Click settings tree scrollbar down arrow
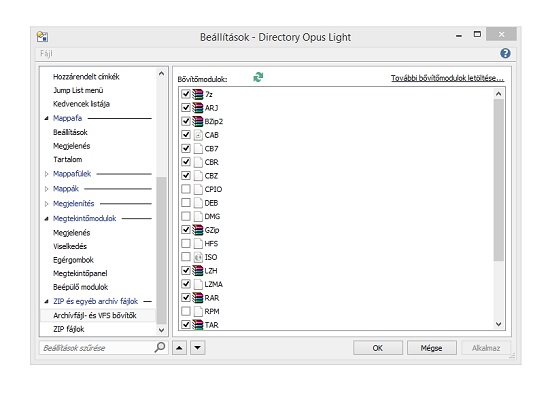This screenshot has width=550, height=403. click(x=161, y=330)
